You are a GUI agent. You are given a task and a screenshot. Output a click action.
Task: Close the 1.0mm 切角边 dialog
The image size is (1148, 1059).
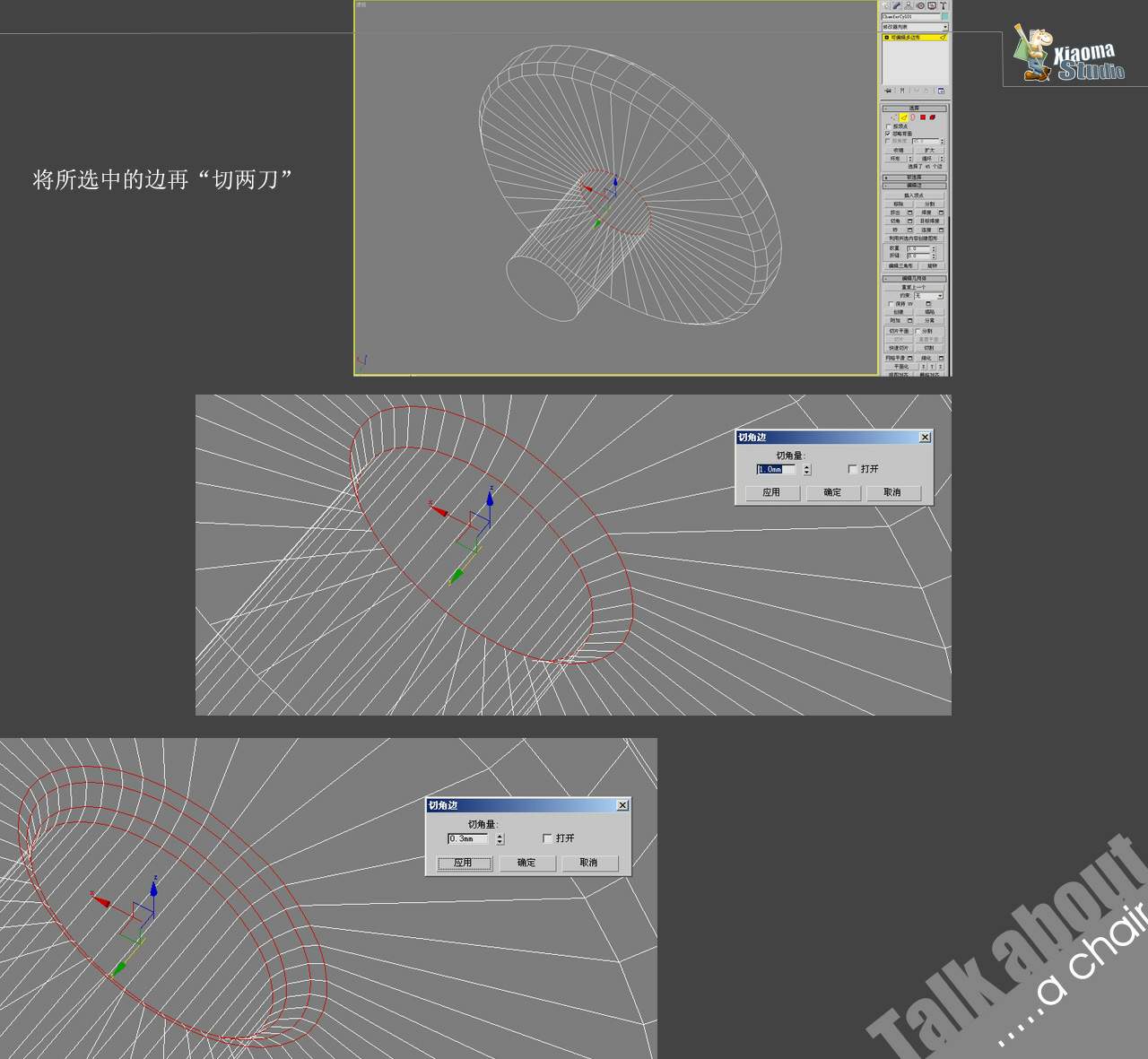pyautogui.click(x=925, y=437)
